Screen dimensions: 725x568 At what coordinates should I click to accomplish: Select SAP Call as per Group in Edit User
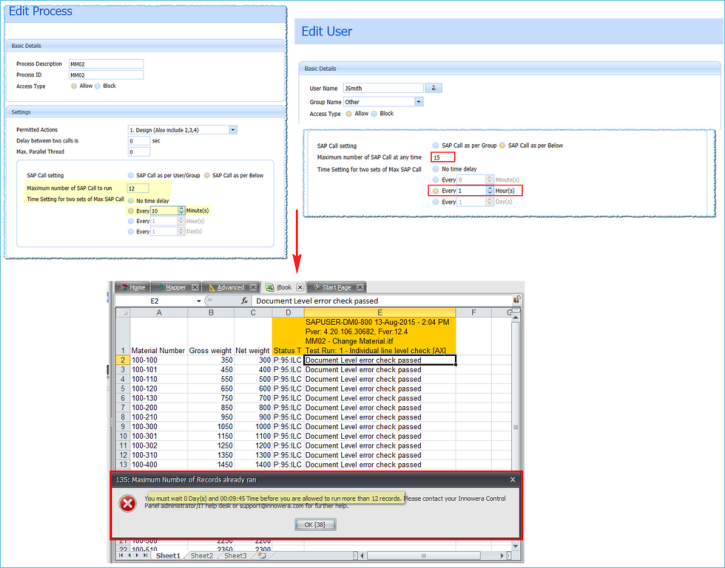point(436,145)
